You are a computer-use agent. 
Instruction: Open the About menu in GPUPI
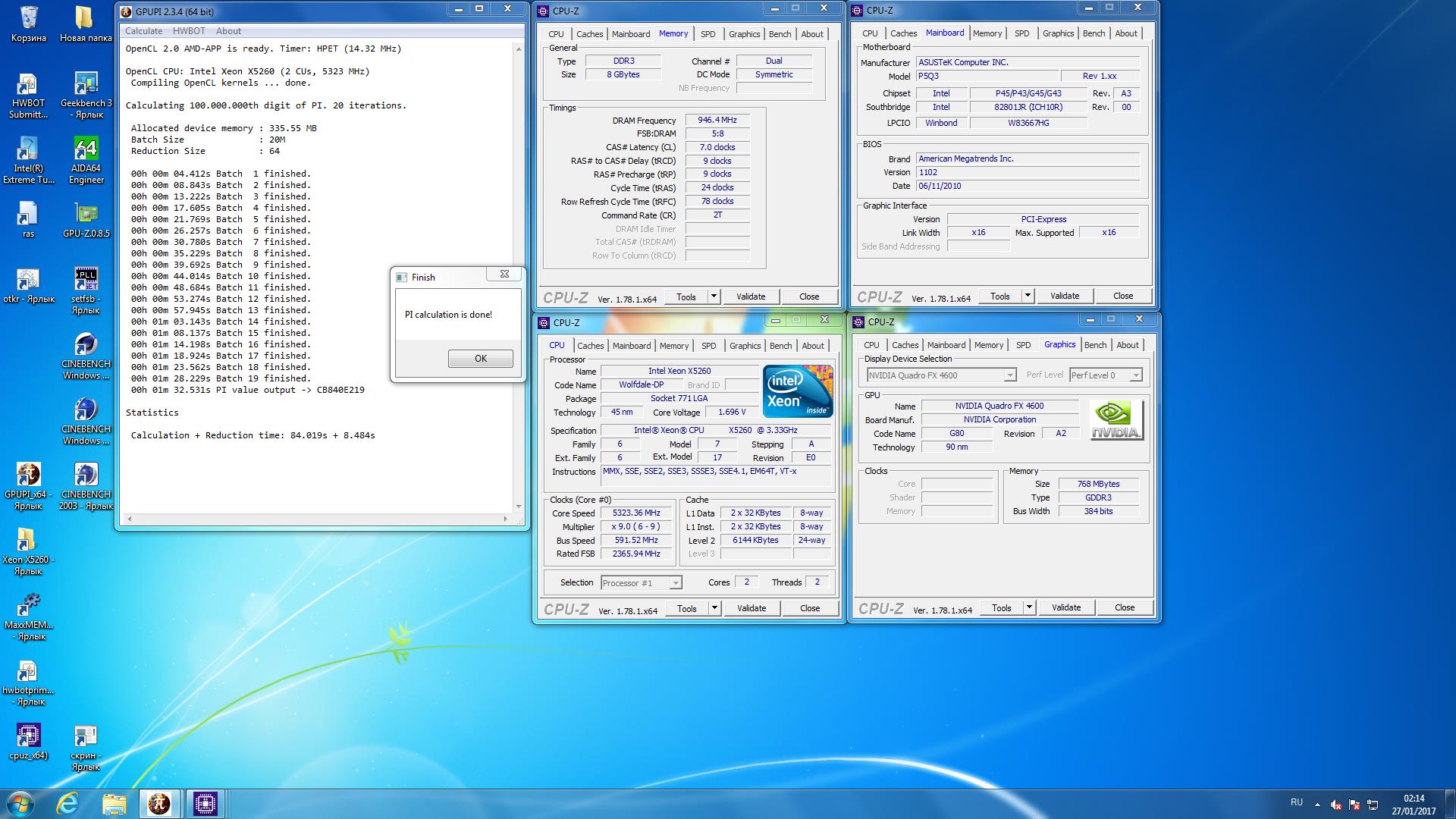coord(228,31)
